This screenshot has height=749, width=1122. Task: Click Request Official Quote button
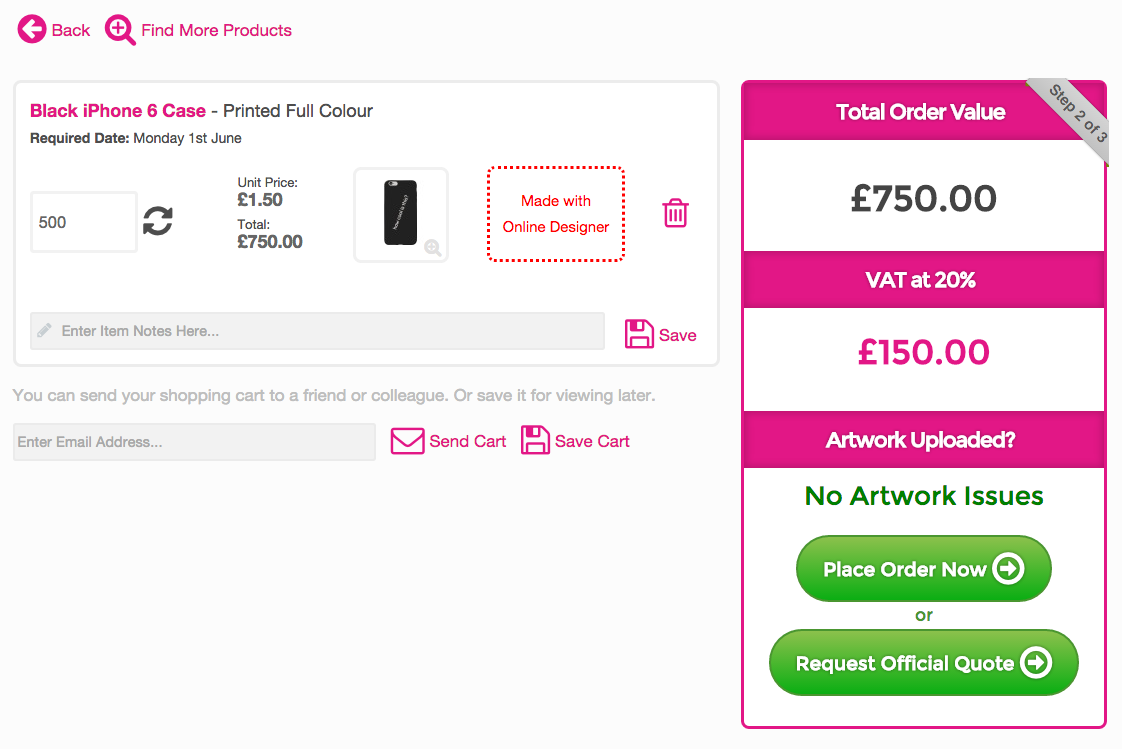click(923, 662)
